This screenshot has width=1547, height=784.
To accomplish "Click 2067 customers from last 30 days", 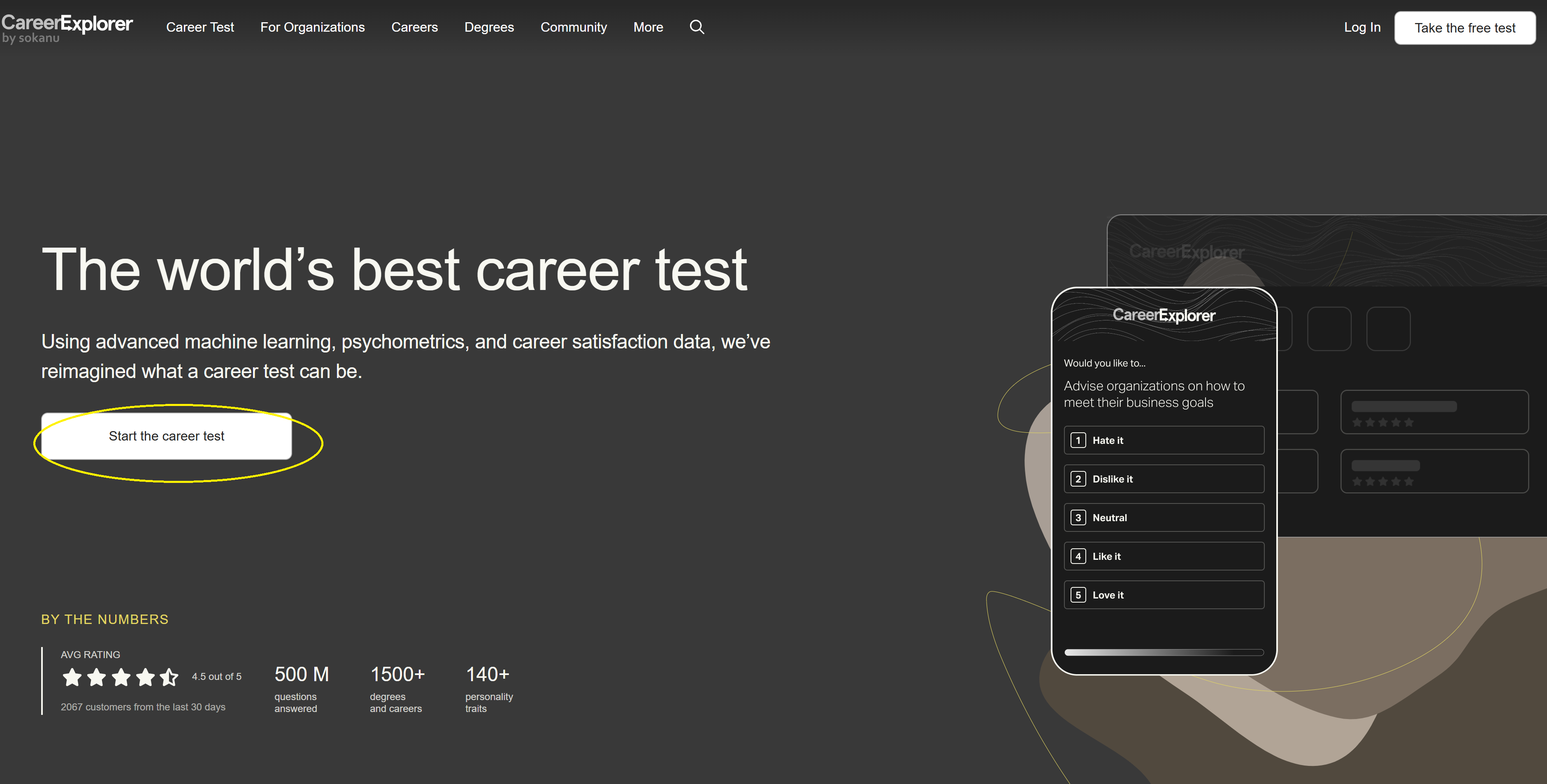I will click(x=143, y=707).
